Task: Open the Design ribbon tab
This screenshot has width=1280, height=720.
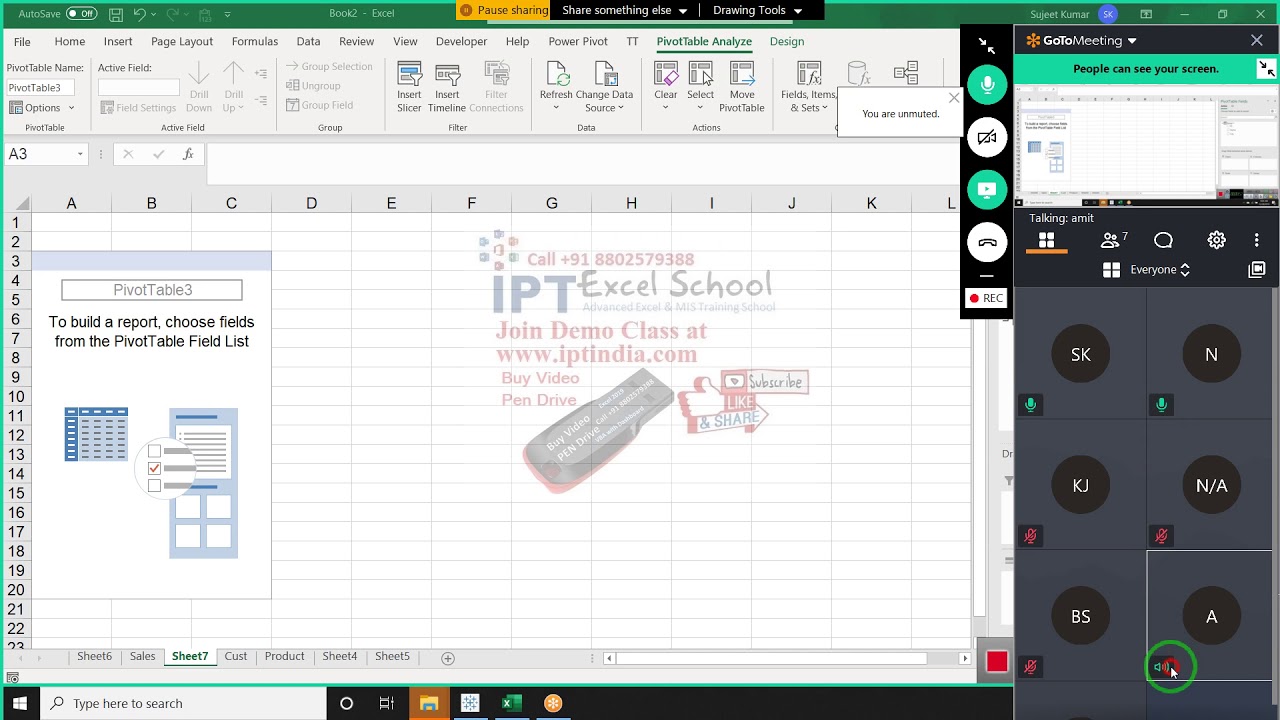Action: coord(787,42)
